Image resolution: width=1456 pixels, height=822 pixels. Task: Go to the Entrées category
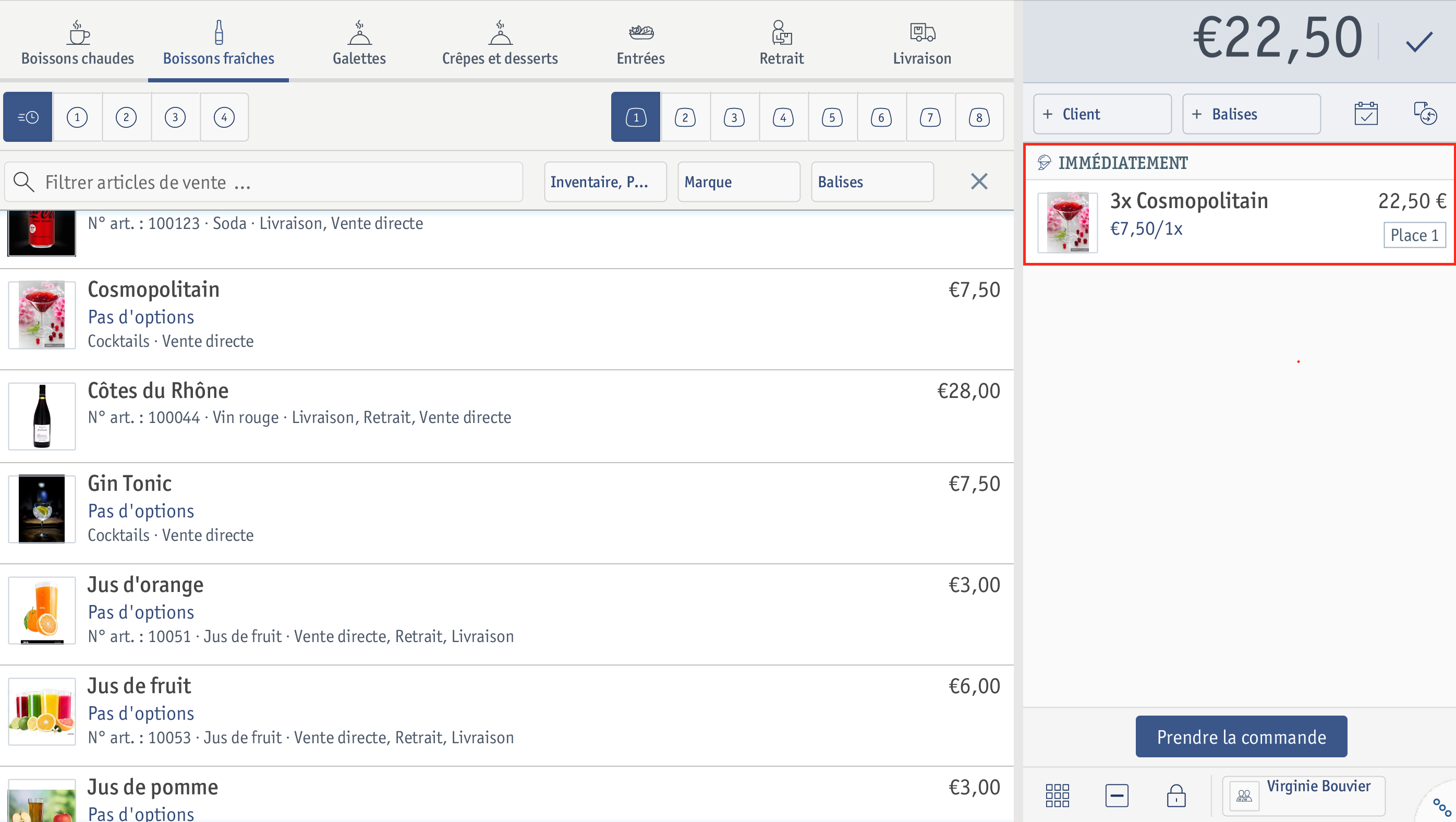[640, 42]
